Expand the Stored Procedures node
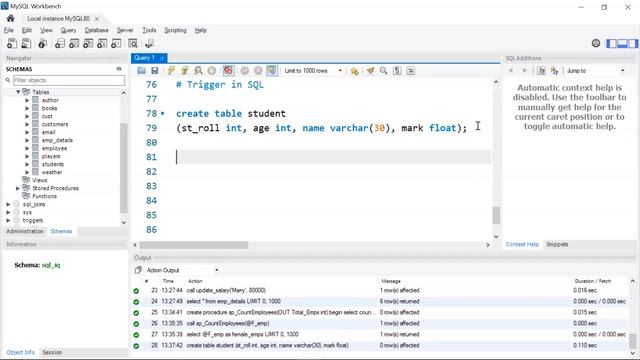The height and width of the screenshot is (360, 640). [18, 188]
